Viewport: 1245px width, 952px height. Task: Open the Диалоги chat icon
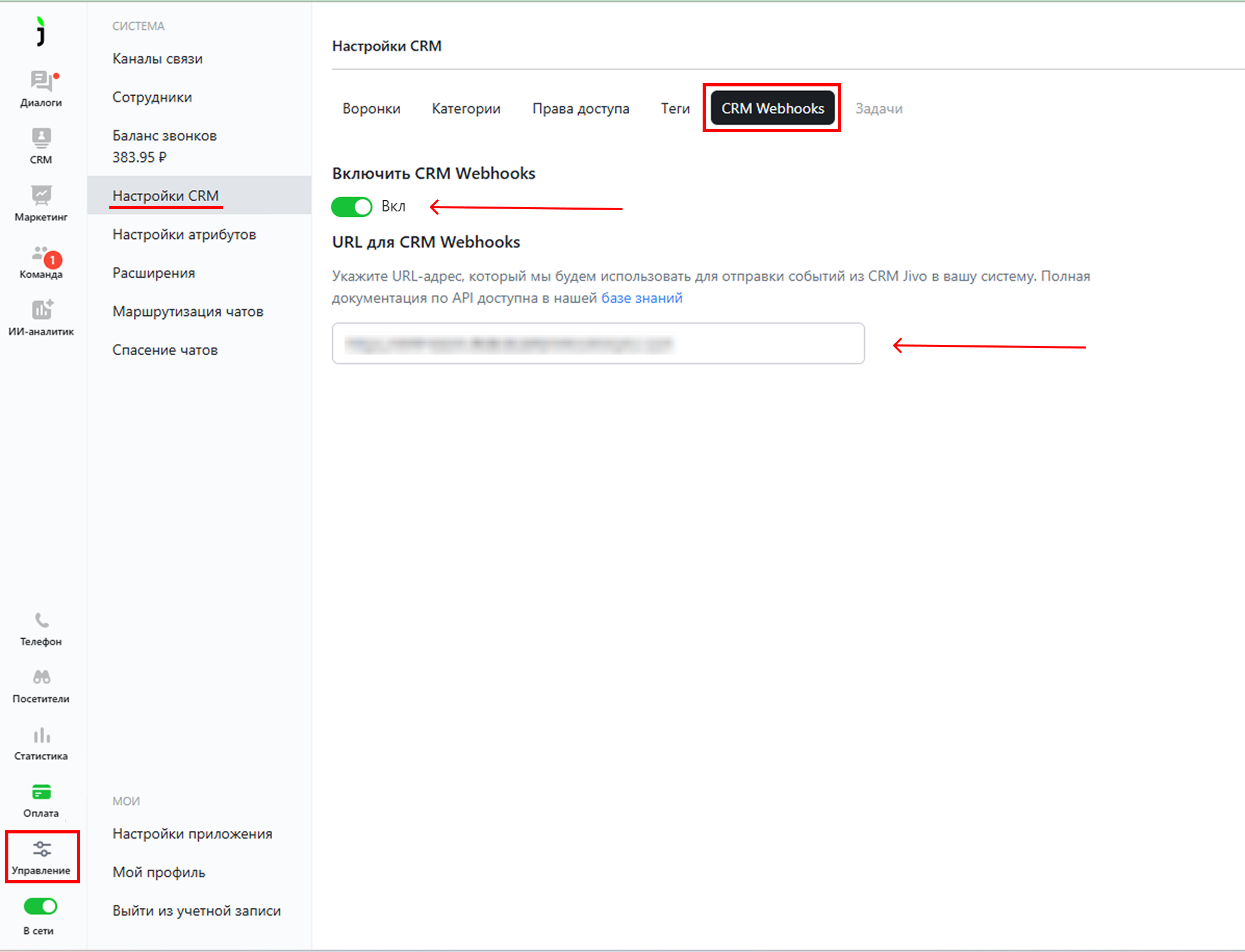(x=41, y=83)
